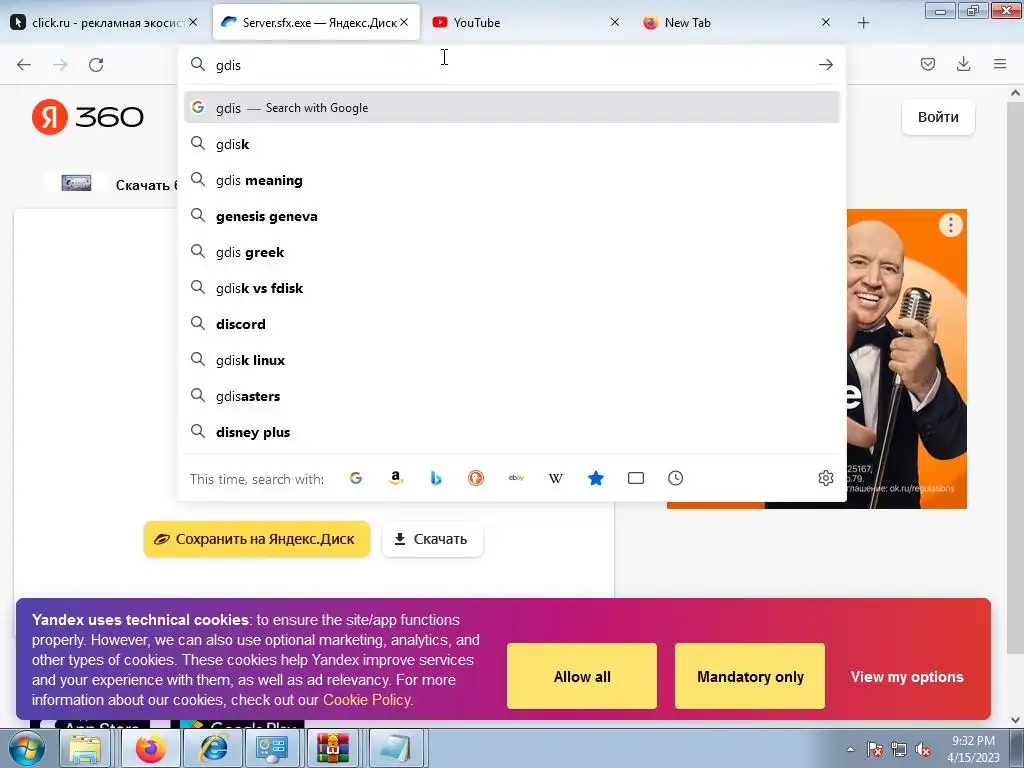Click View my options link
1024x768 pixels.
906,677
